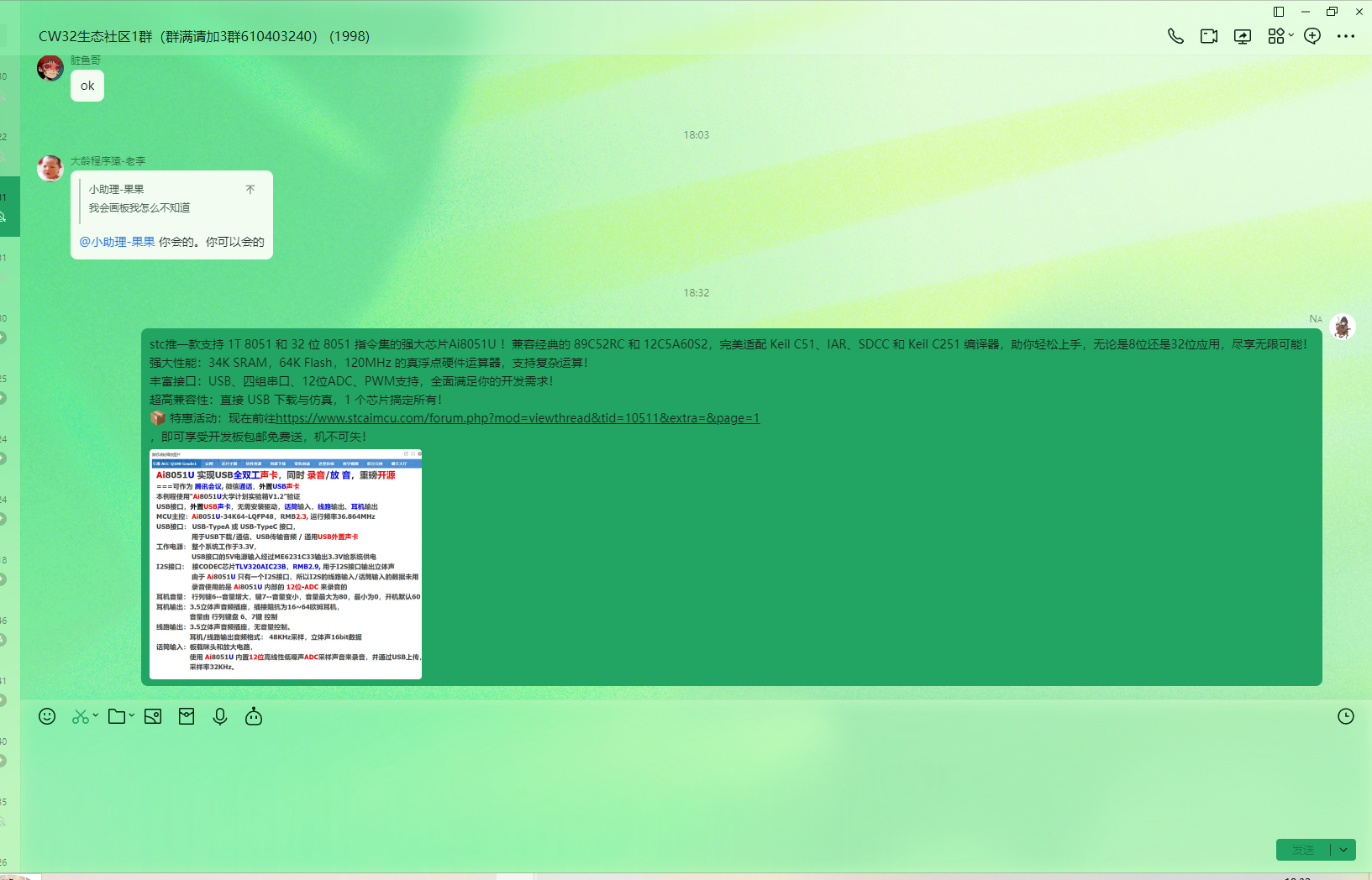The width and height of the screenshot is (1372, 880).
Task: Toggle the sidebar panel layout icon
Action: (1279, 12)
